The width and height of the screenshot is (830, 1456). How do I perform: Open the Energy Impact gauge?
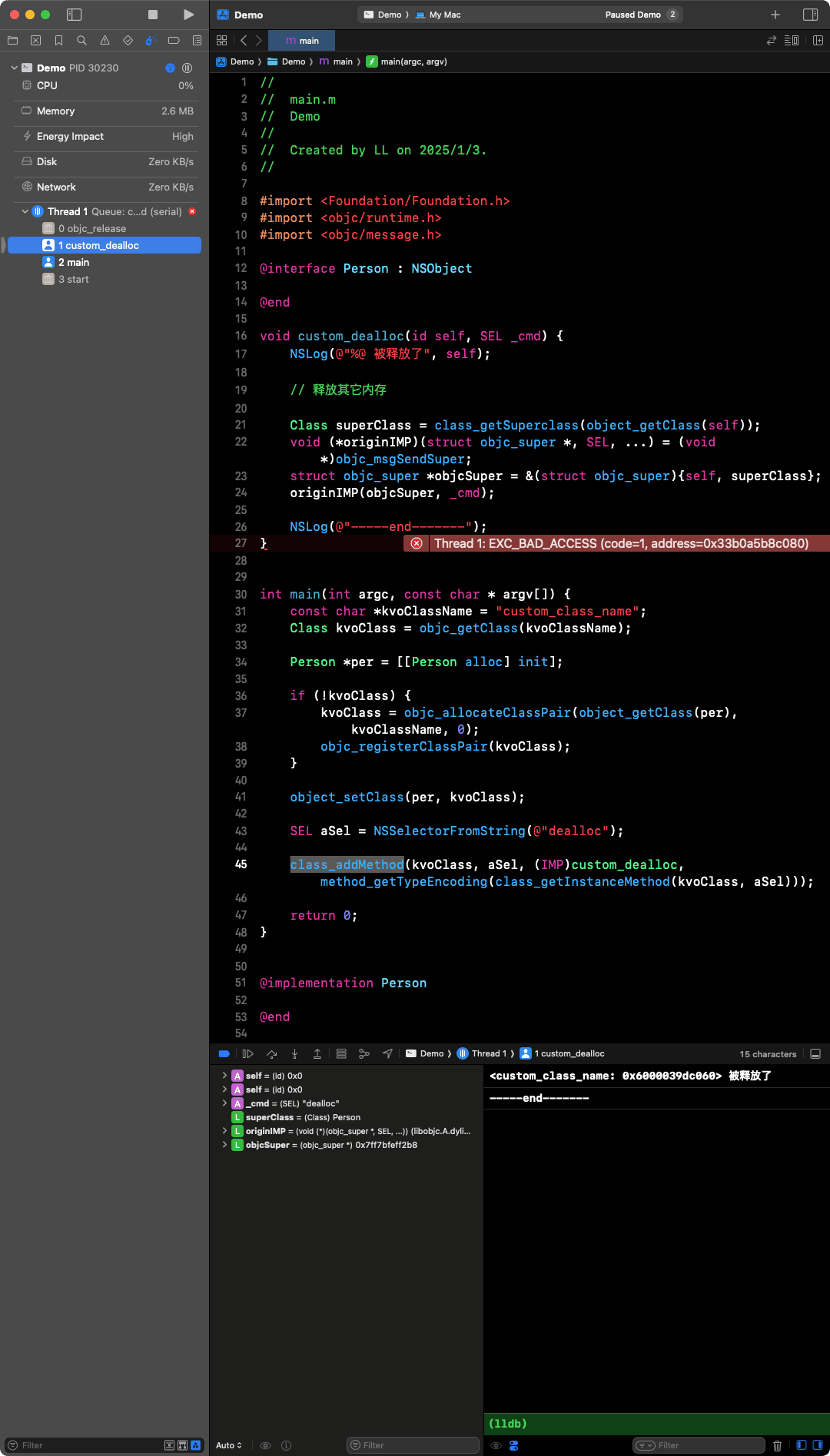point(108,136)
